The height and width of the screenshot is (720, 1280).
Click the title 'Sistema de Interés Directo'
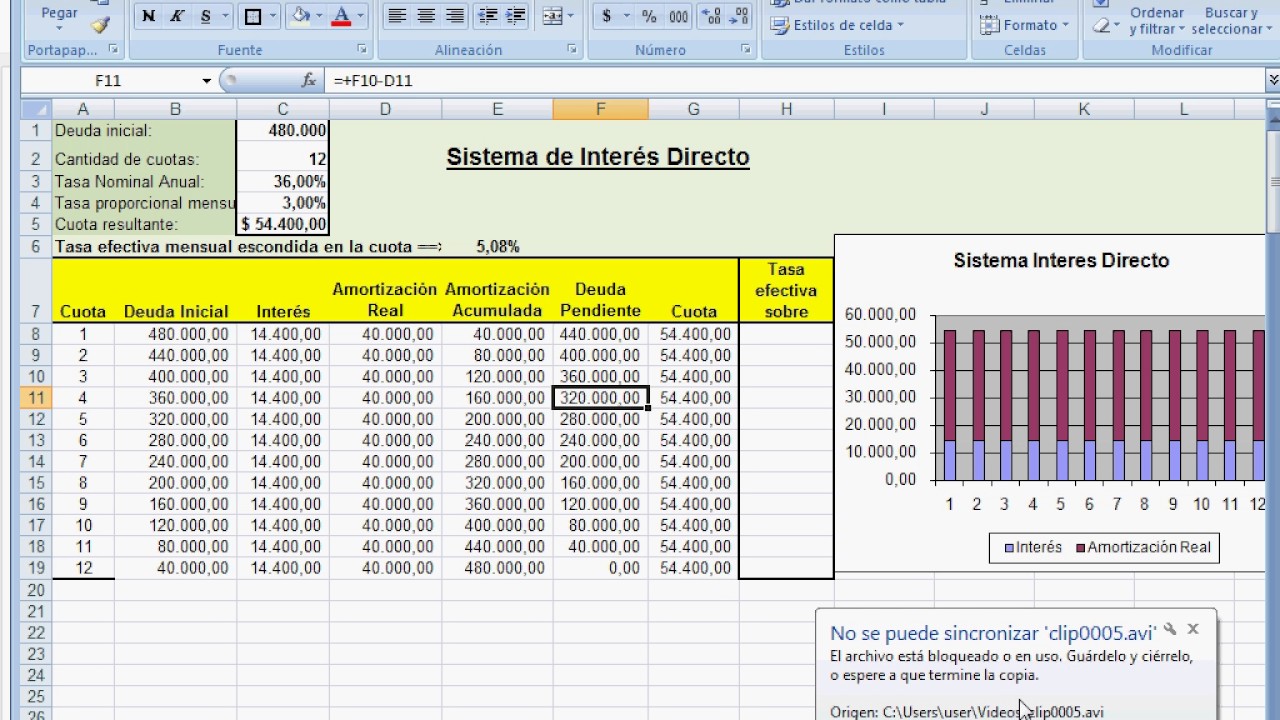[598, 157]
